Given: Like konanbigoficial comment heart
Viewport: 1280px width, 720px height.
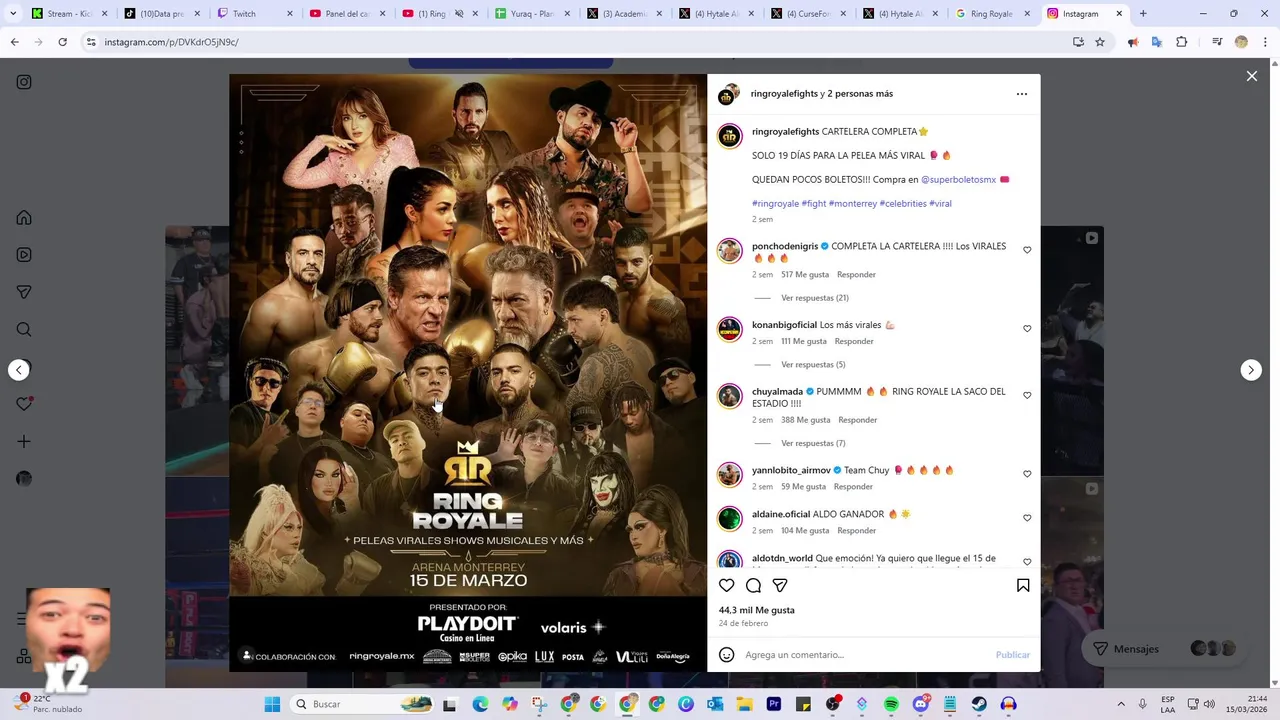Looking at the screenshot, I should click(x=1027, y=328).
